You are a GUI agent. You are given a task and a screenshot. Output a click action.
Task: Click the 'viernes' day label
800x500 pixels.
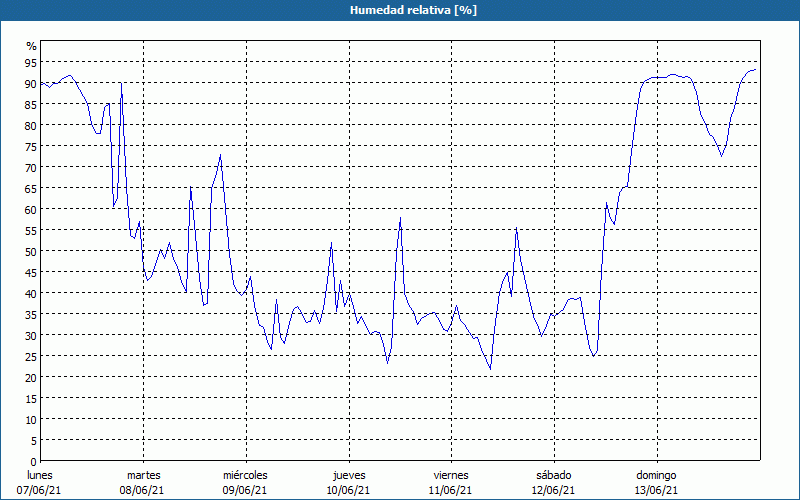[x=451, y=475]
